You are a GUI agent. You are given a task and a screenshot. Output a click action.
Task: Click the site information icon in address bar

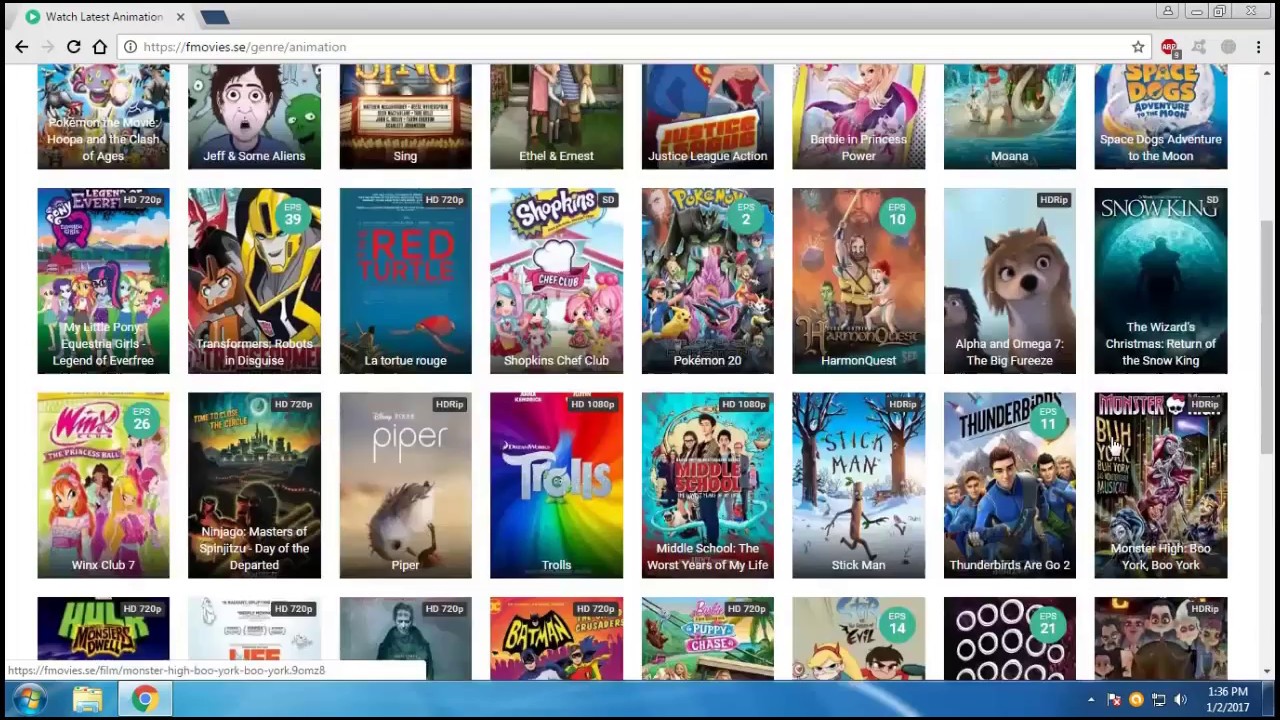pos(130,47)
